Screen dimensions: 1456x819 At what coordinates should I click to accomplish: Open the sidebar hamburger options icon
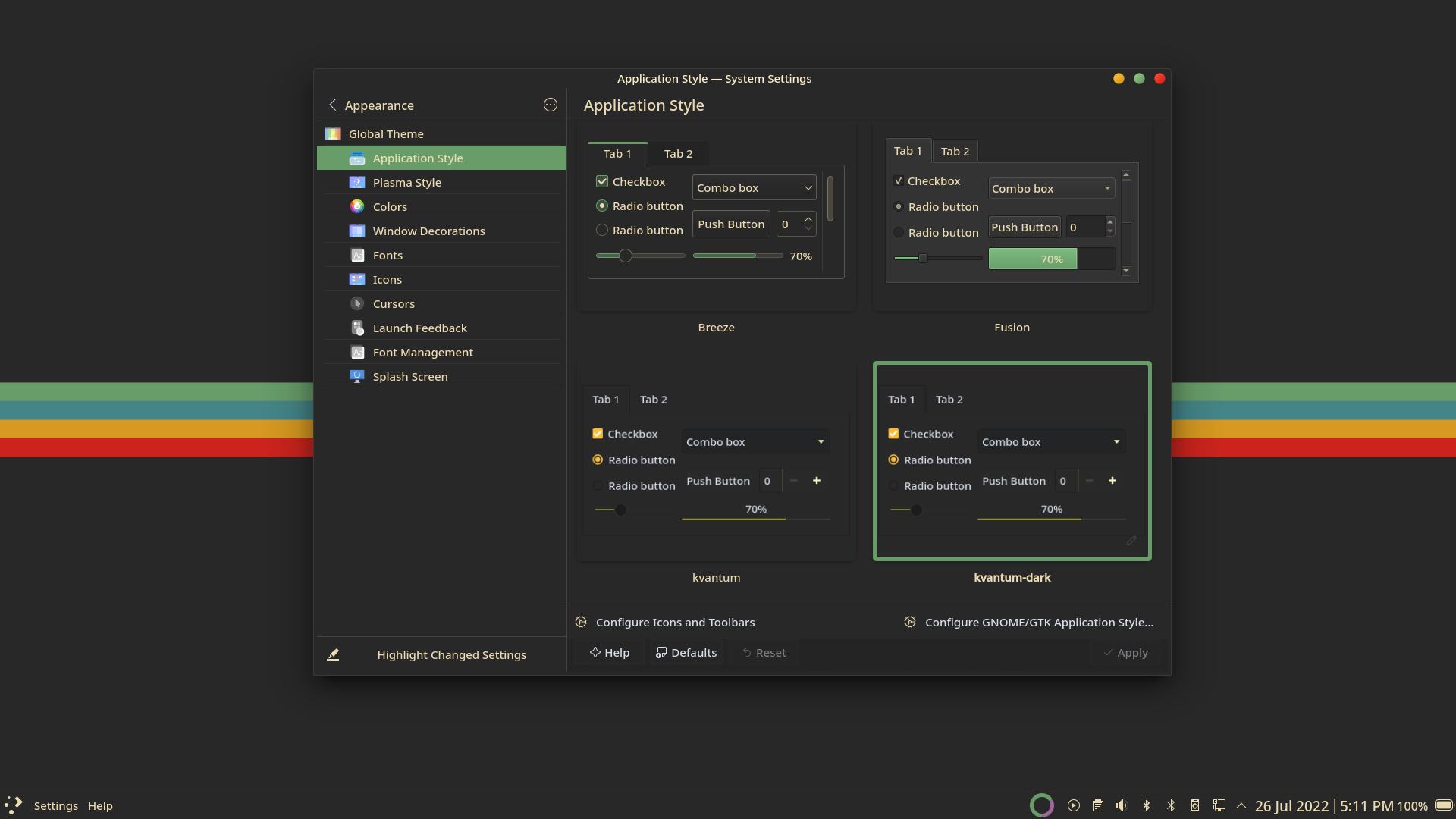click(x=551, y=105)
